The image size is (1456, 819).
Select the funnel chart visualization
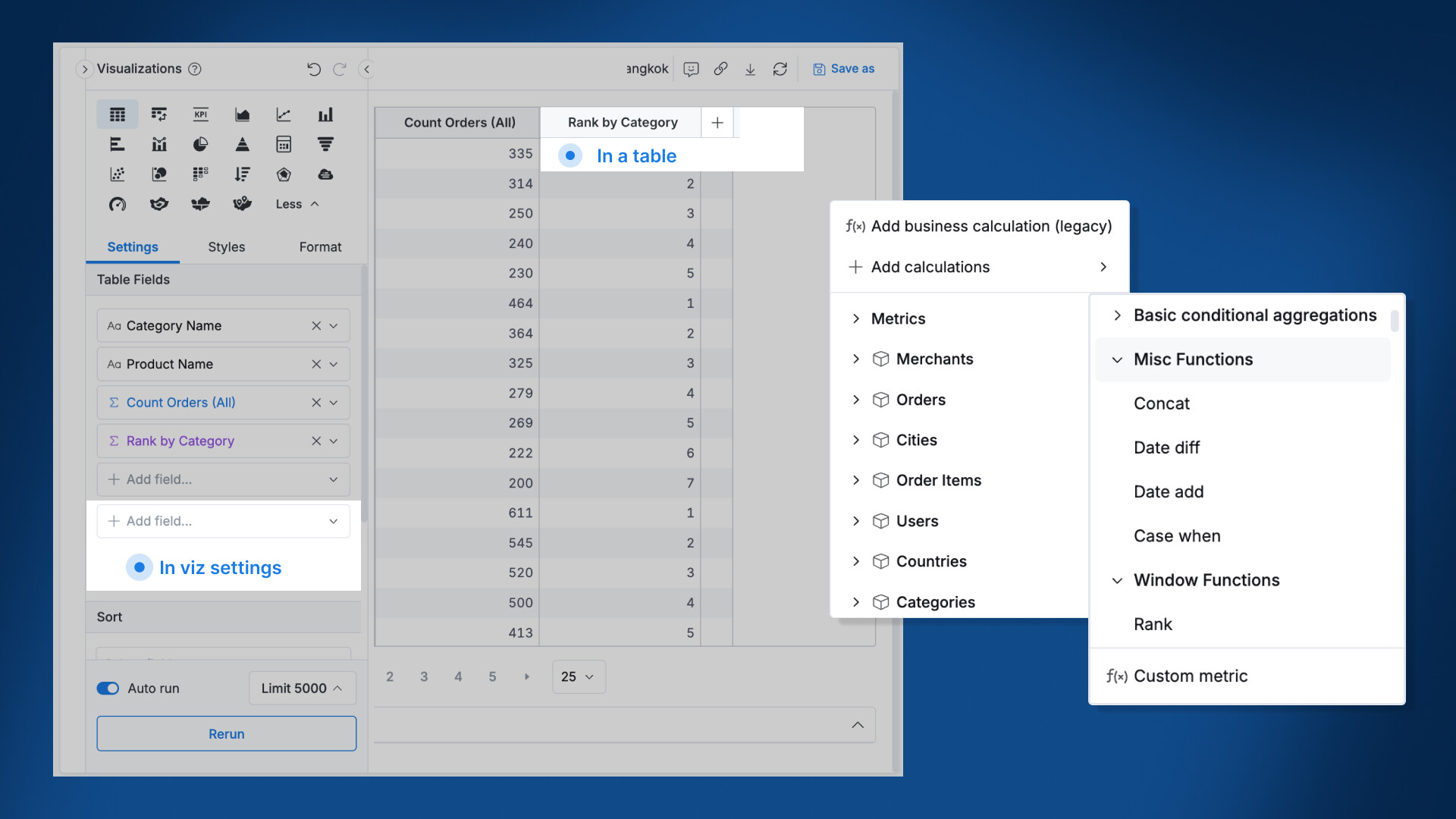tap(325, 144)
